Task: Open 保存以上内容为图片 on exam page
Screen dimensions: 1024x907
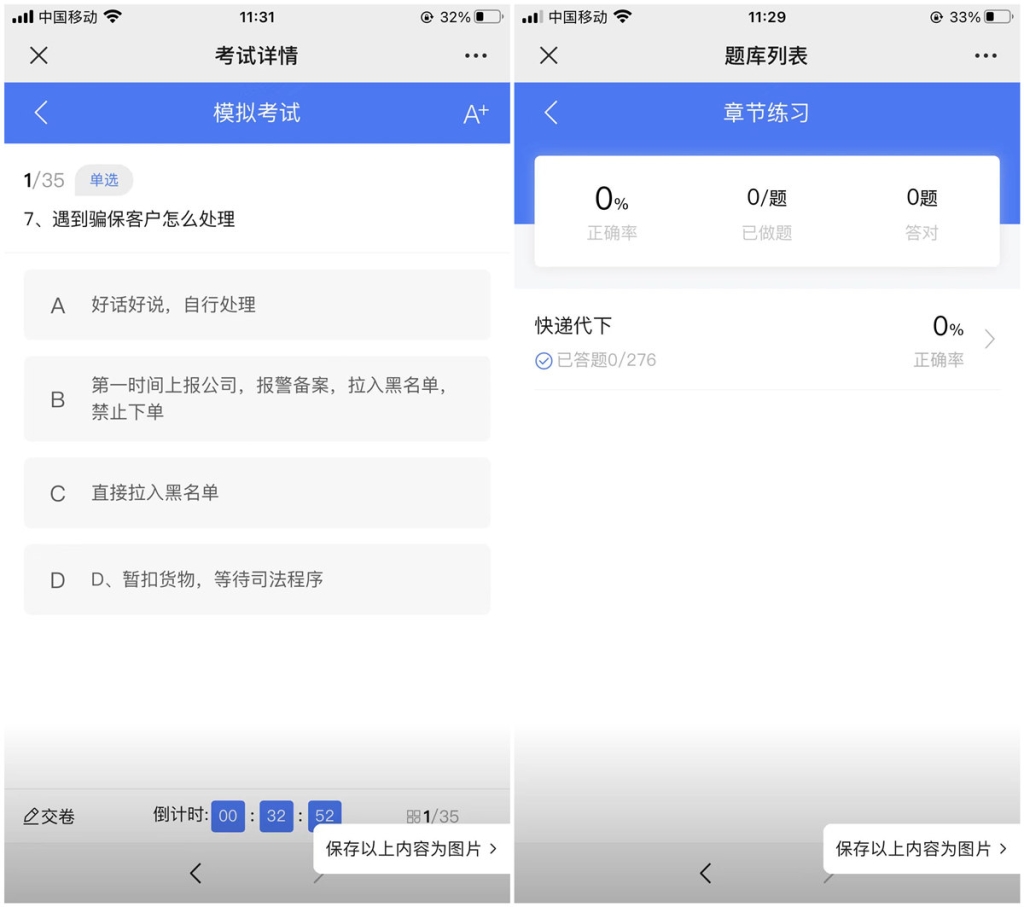Action: point(411,848)
